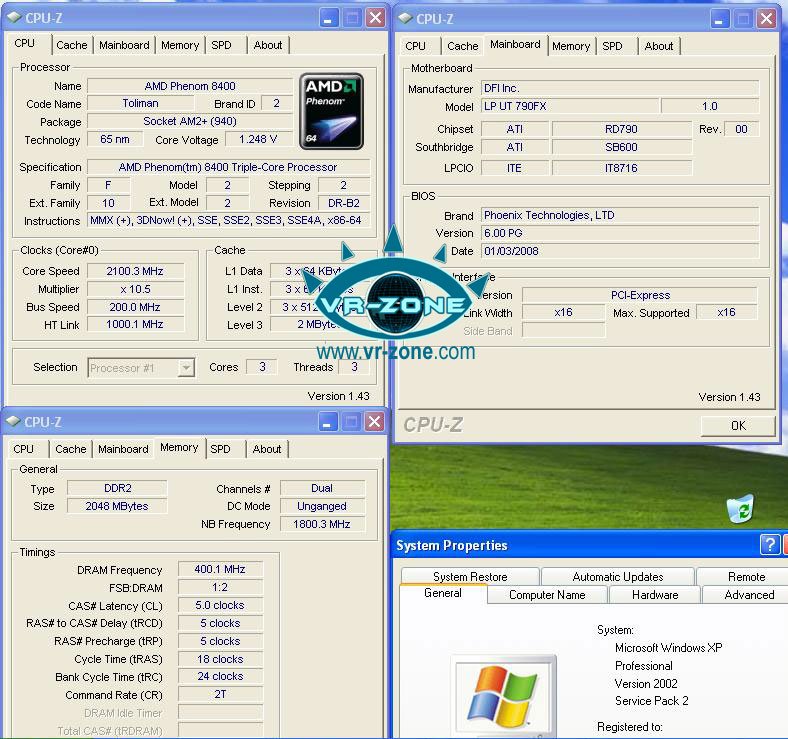Click Bank Cycle Time value 24 clocks

click(x=220, y=677)
